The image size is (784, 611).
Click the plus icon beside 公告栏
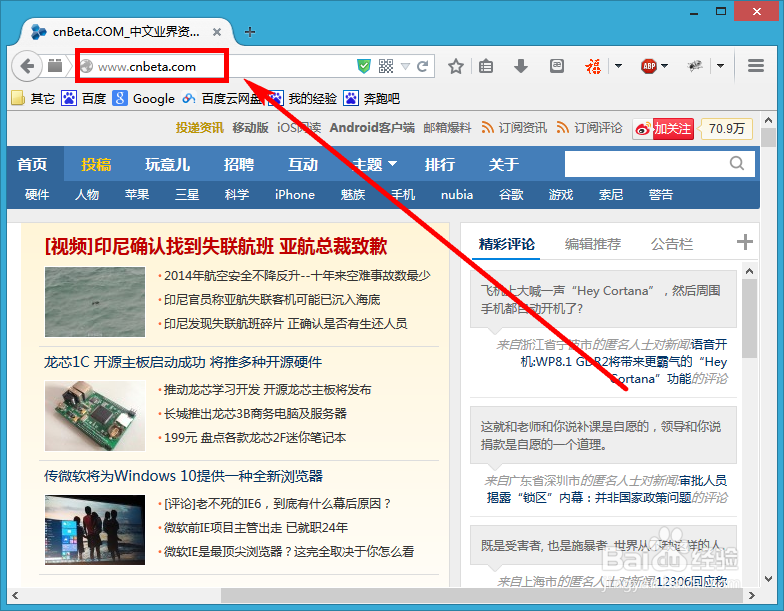pyautogui.click(x=744, y=242)
